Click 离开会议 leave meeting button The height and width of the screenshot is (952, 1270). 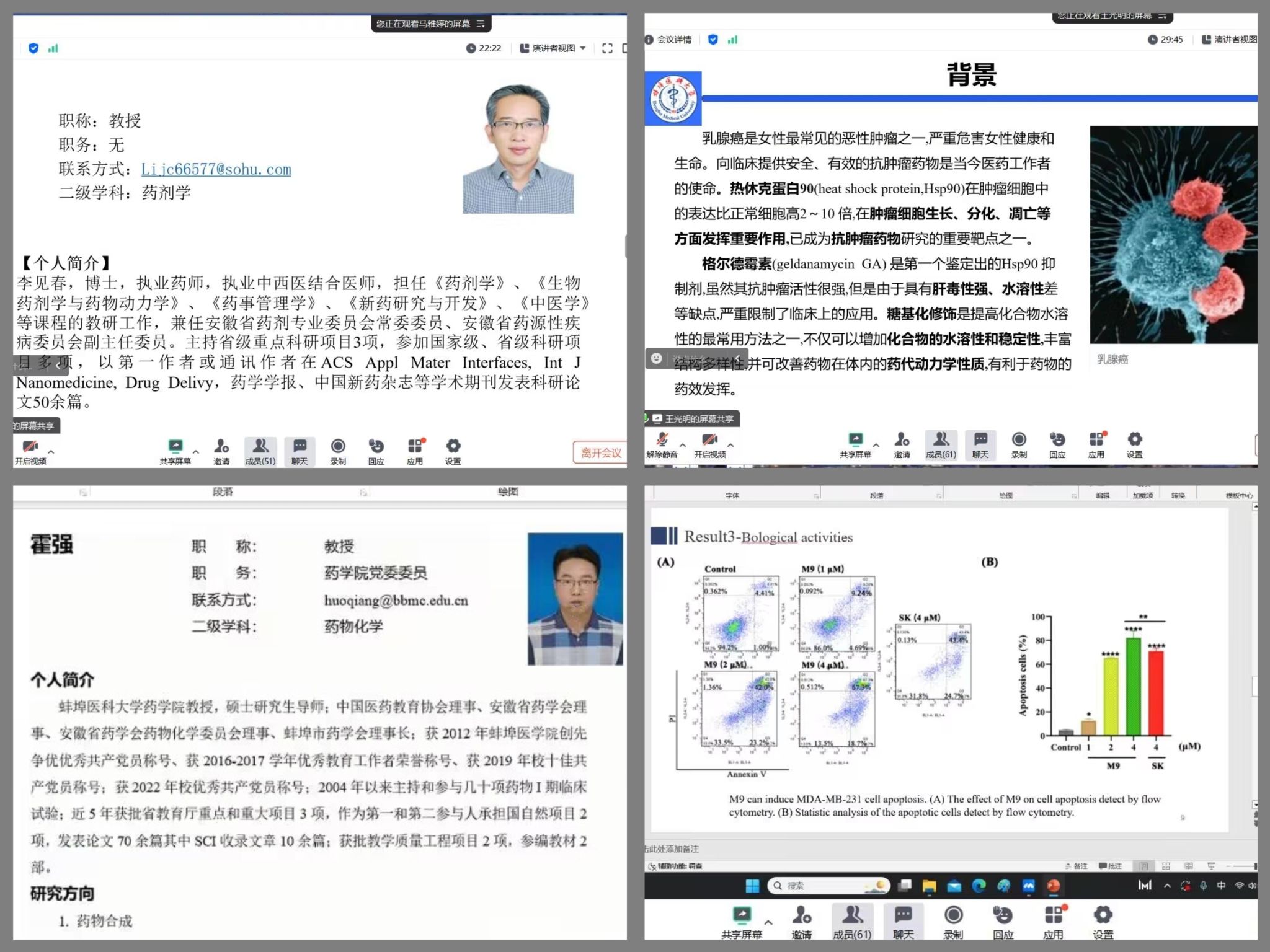(x=600, y=453)
